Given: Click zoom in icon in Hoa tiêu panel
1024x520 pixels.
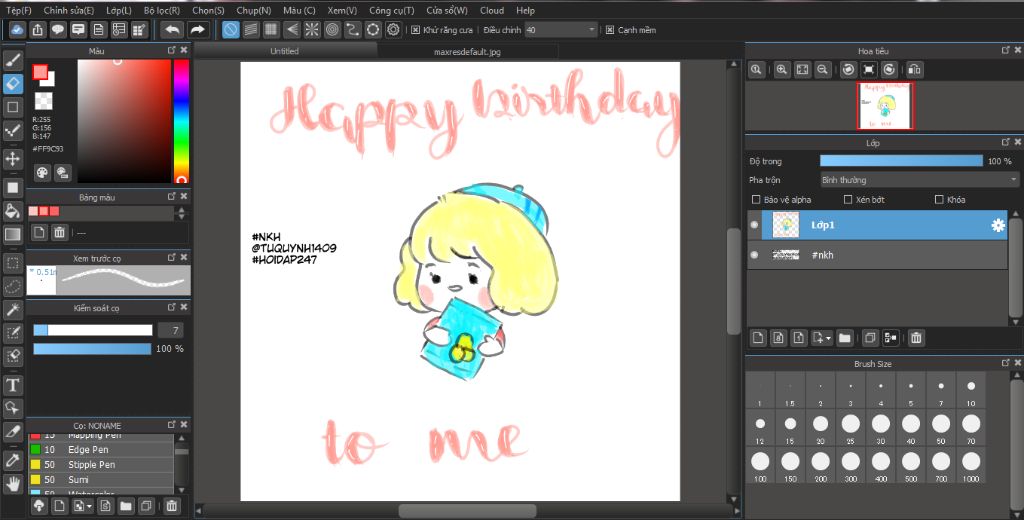Looking at the screenshot, I should click(x=781, y=69).
